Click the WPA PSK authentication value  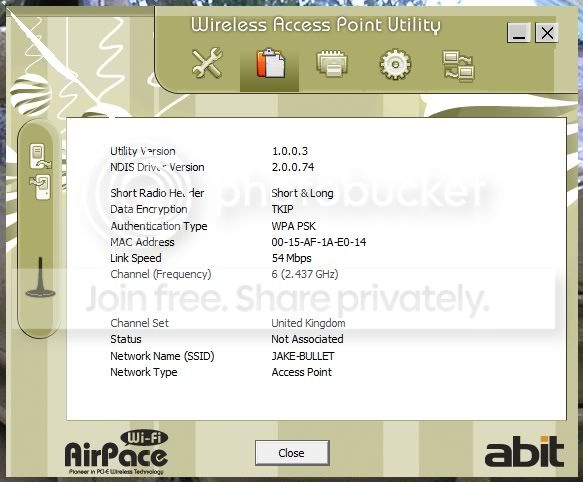pyautogui.click(x=294, y=226)
